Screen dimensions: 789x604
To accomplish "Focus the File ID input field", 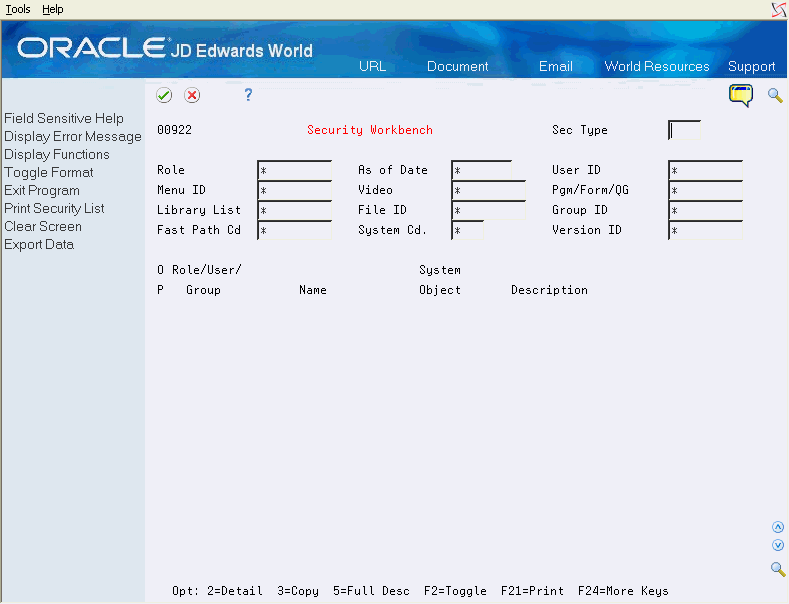I will (489, 210).
